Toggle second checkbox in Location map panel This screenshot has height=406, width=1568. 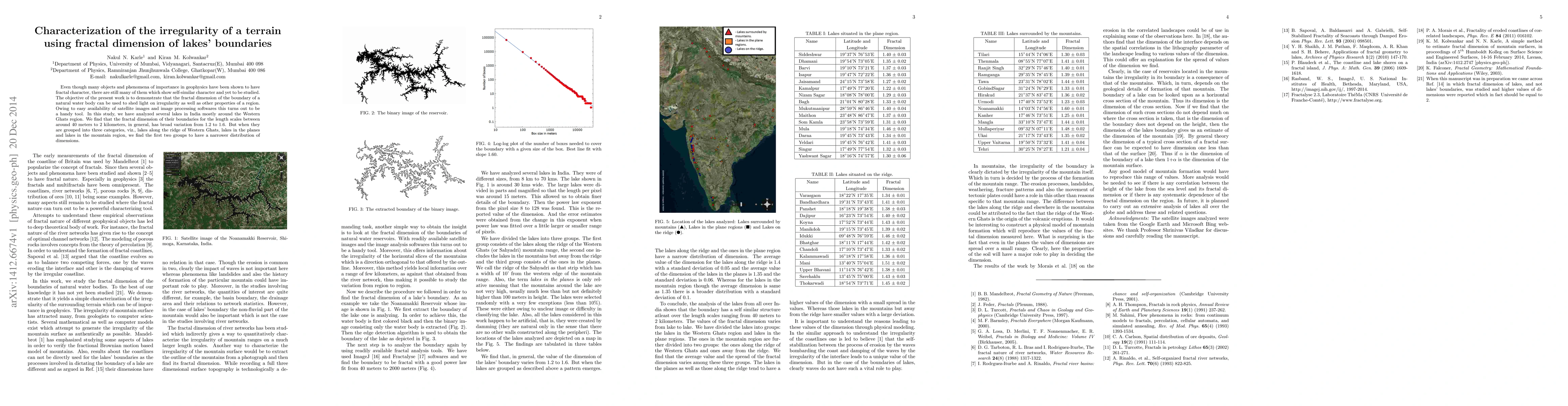tap(166, 167)
